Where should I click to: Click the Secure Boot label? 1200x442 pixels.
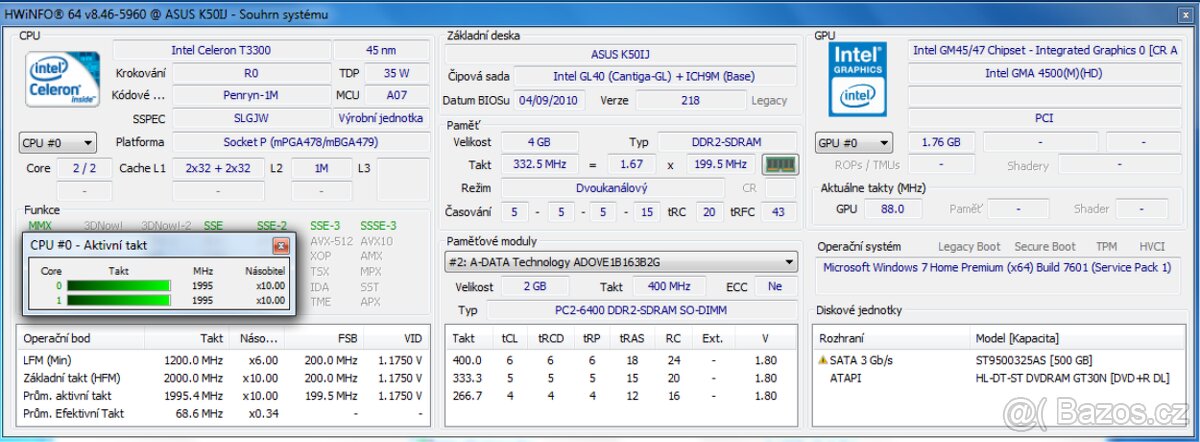1045,247
